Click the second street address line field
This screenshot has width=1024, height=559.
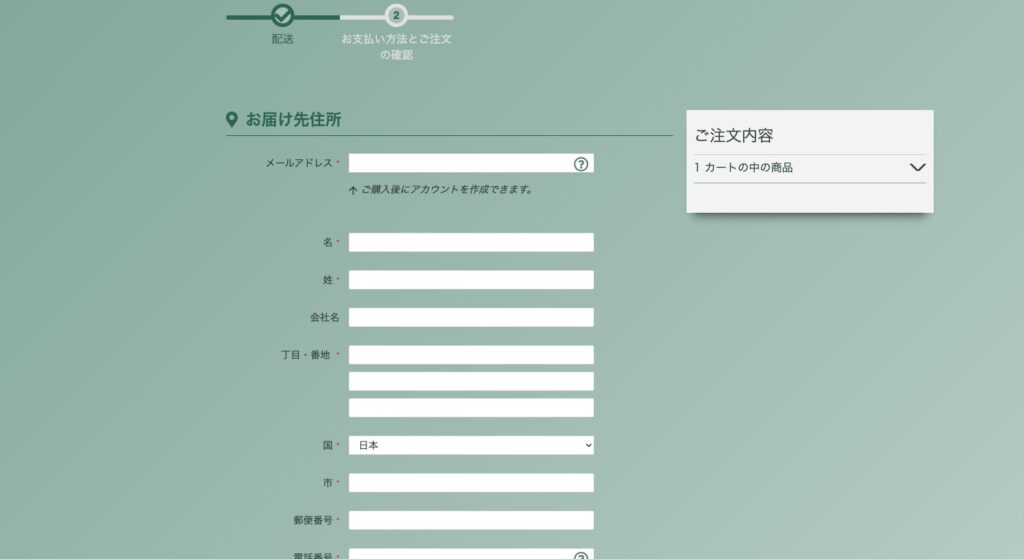pyautogui.click(x=471, y=381)
